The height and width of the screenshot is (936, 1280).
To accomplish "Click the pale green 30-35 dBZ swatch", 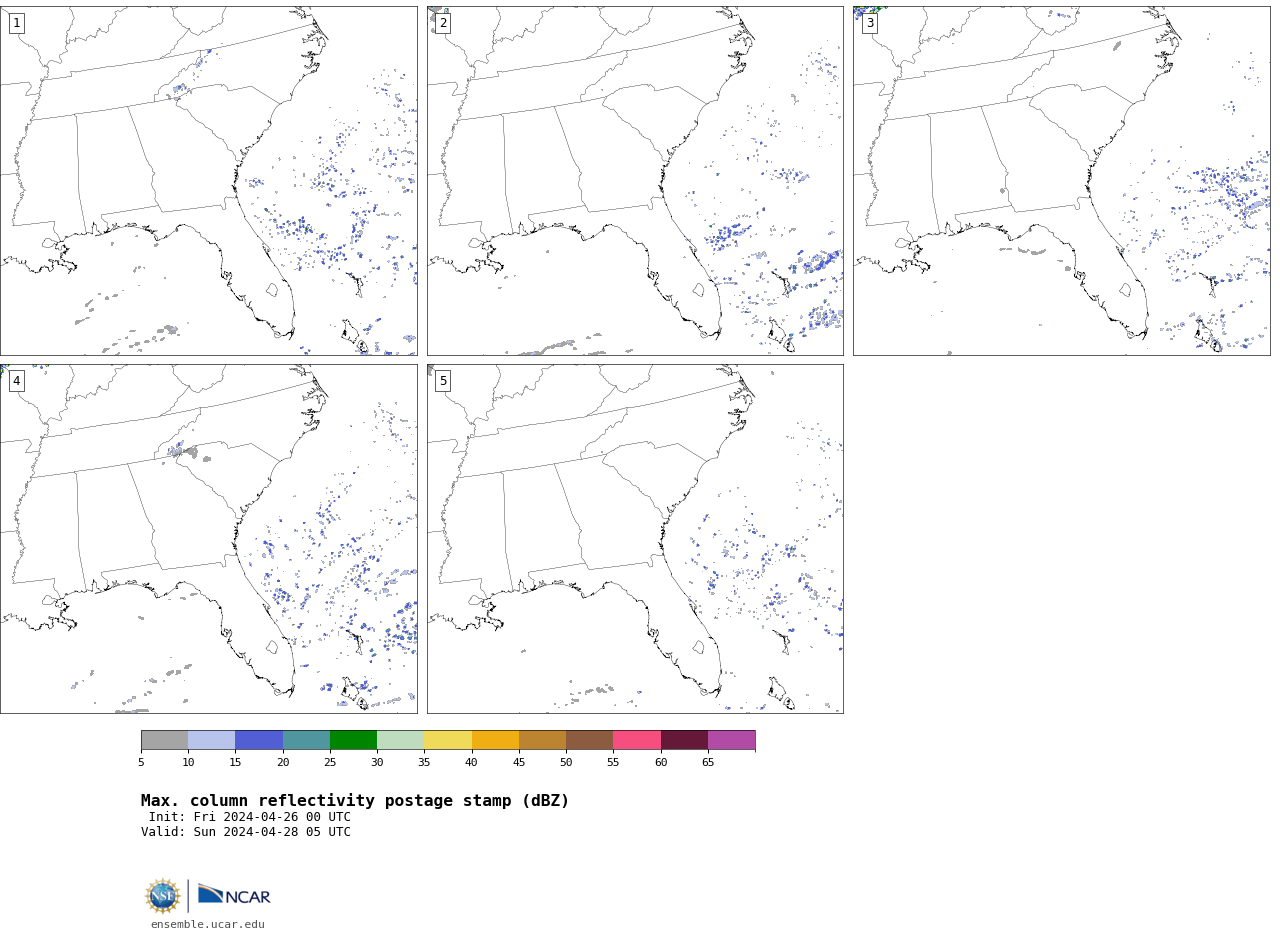I will (401, 740).
